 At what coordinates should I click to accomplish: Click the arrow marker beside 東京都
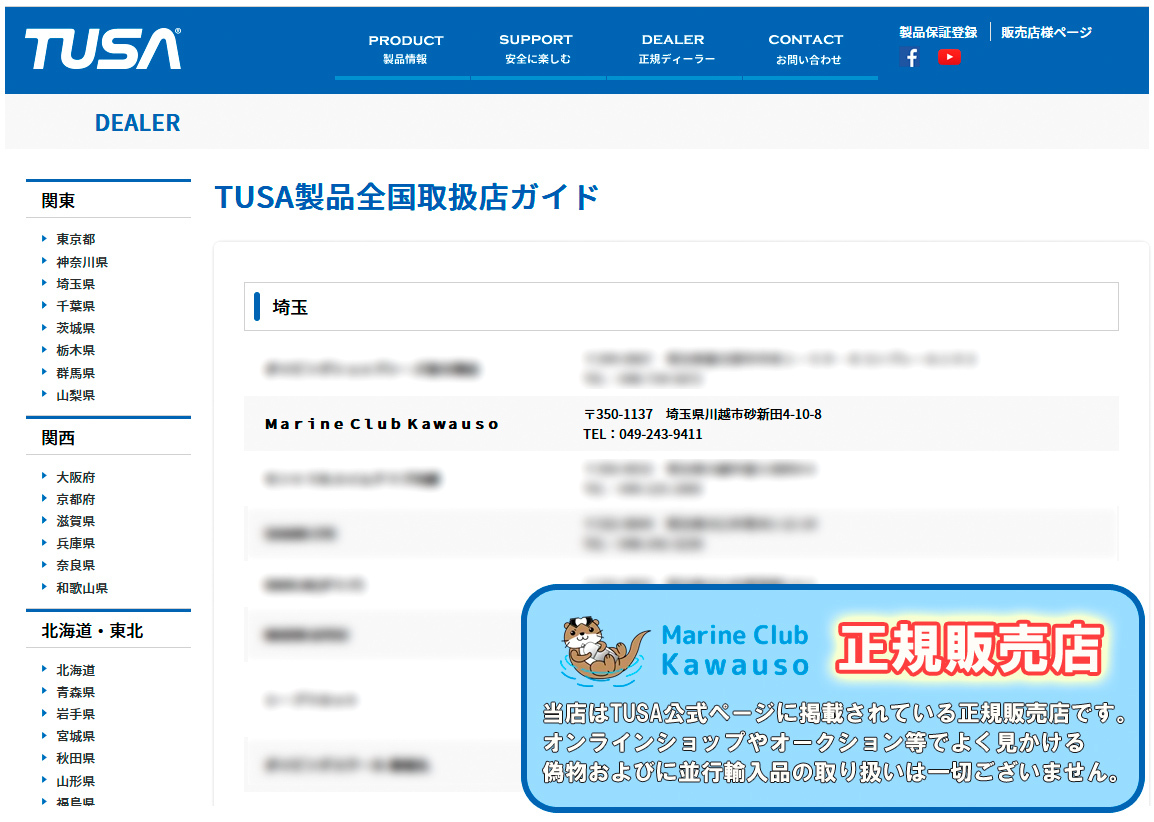(x=43, y=239)
